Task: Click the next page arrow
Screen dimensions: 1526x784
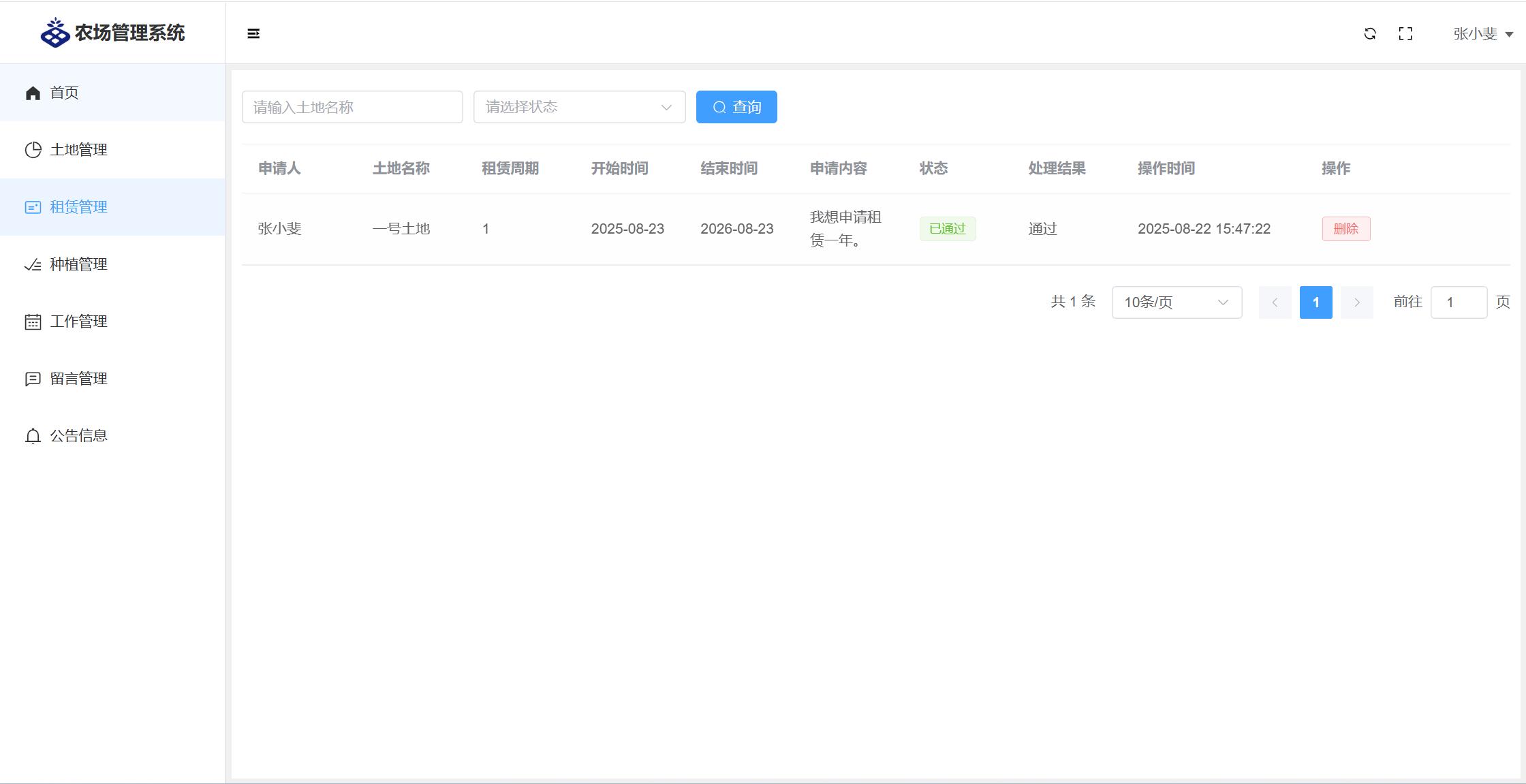Action: pos(1356,302)
